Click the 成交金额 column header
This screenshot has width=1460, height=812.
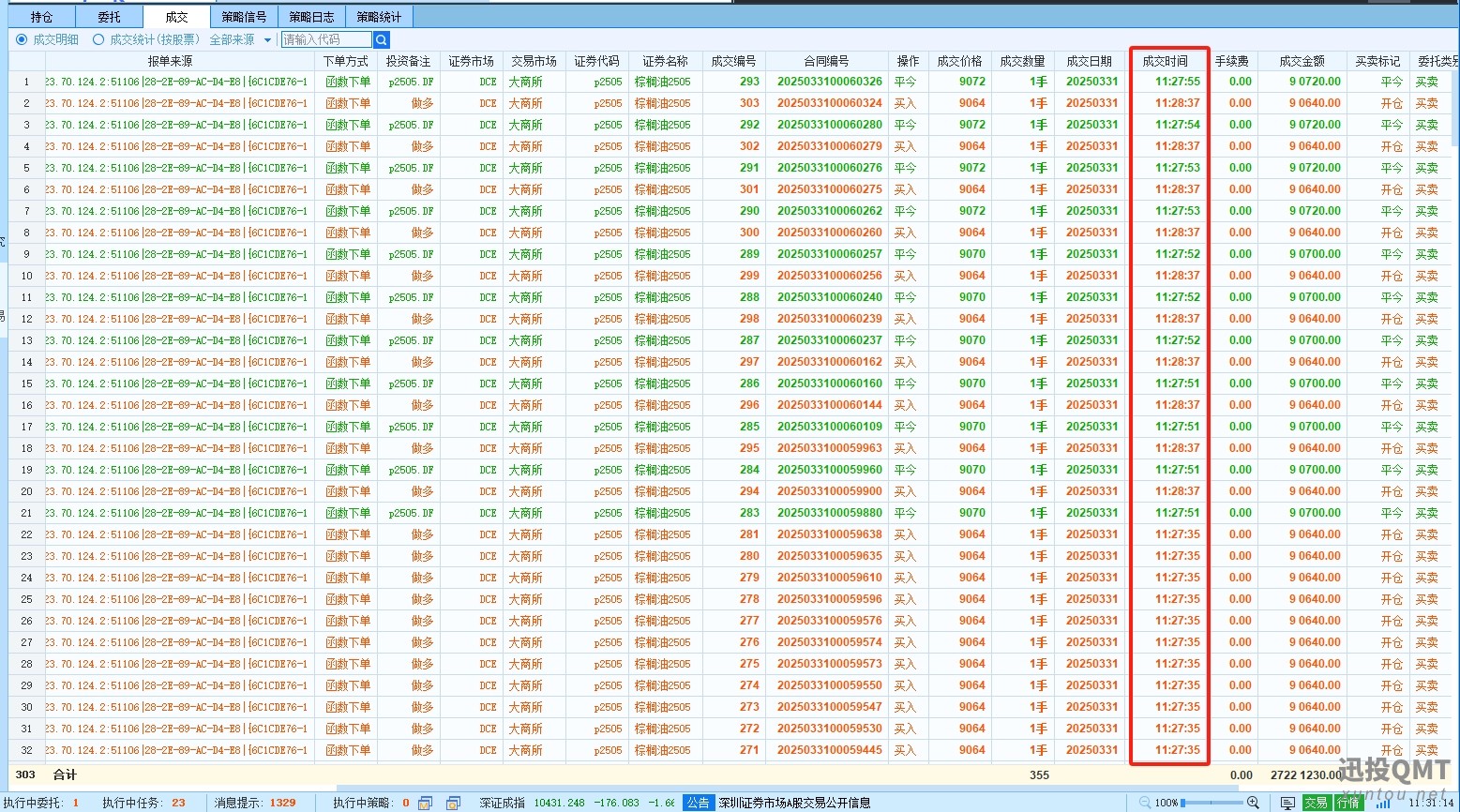coord(1302,61)
